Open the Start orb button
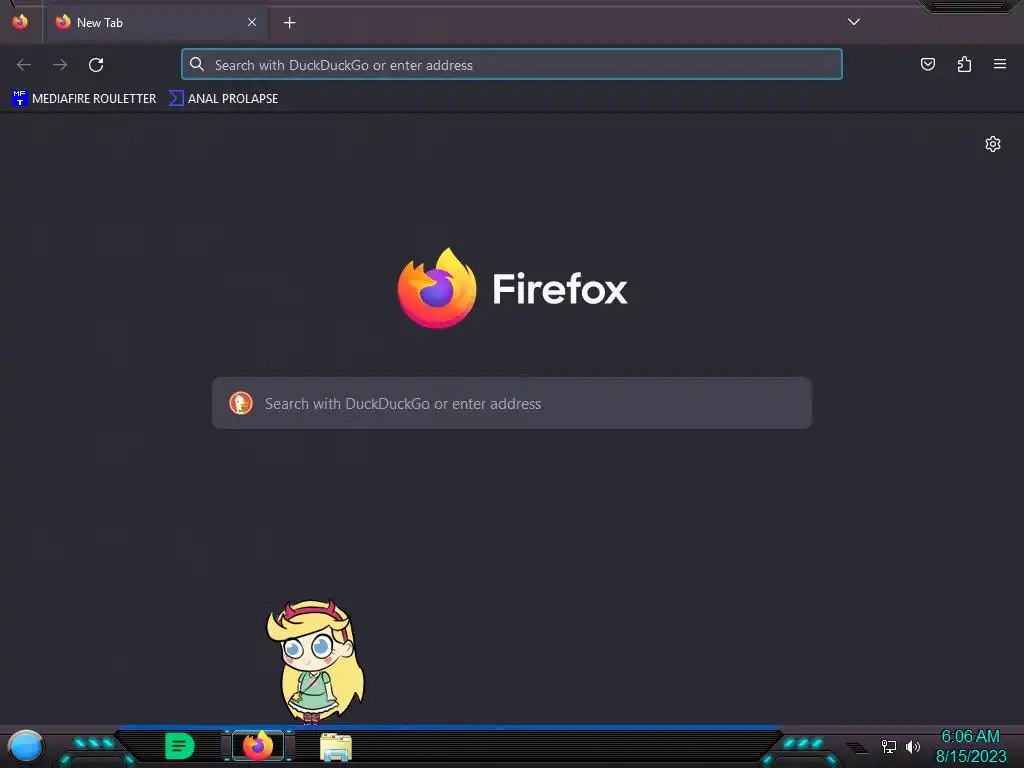This screenshot has width=1024, height=768. coord(26,746)
